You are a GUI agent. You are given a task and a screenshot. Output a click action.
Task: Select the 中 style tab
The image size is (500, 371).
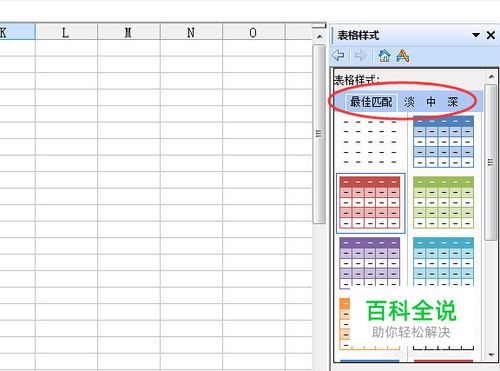click(x=431, y=102)
